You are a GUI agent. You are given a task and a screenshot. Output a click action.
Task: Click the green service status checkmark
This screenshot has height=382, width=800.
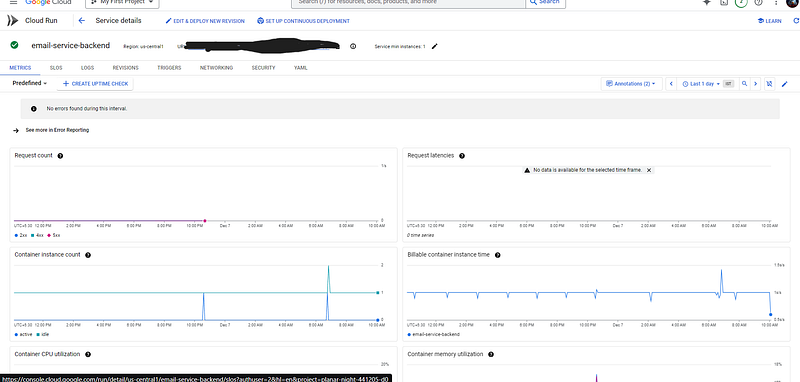[x=14, y=45]
